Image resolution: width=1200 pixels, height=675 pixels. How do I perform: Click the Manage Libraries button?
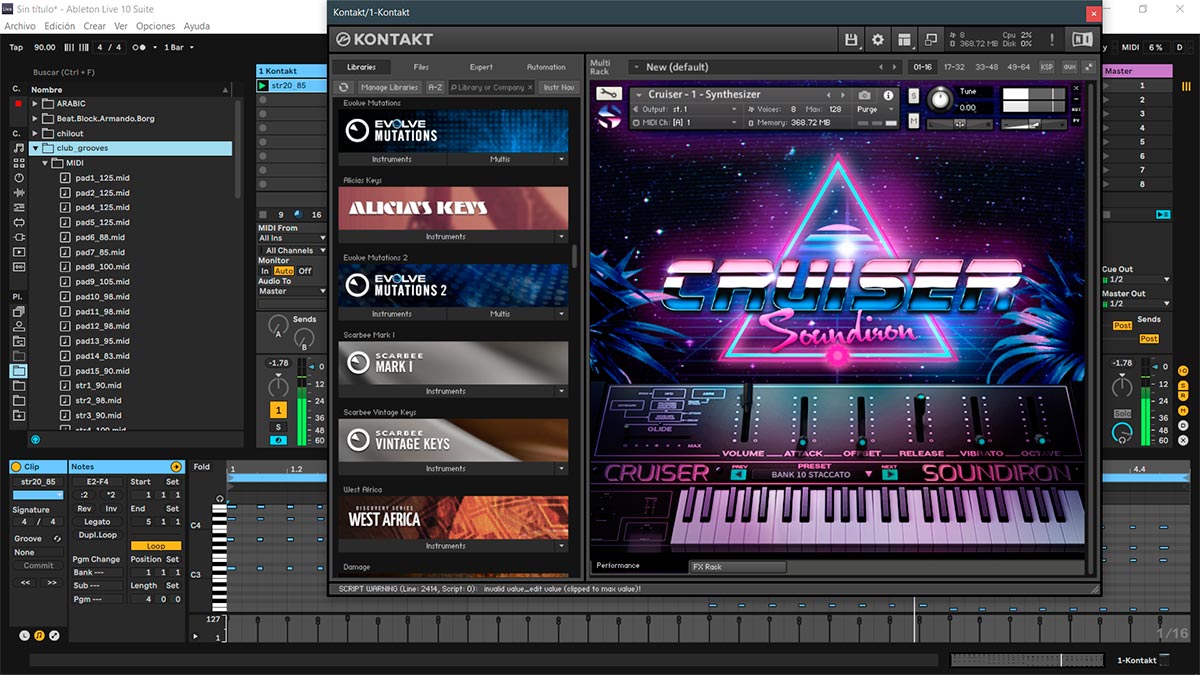(x=389, y=87)
